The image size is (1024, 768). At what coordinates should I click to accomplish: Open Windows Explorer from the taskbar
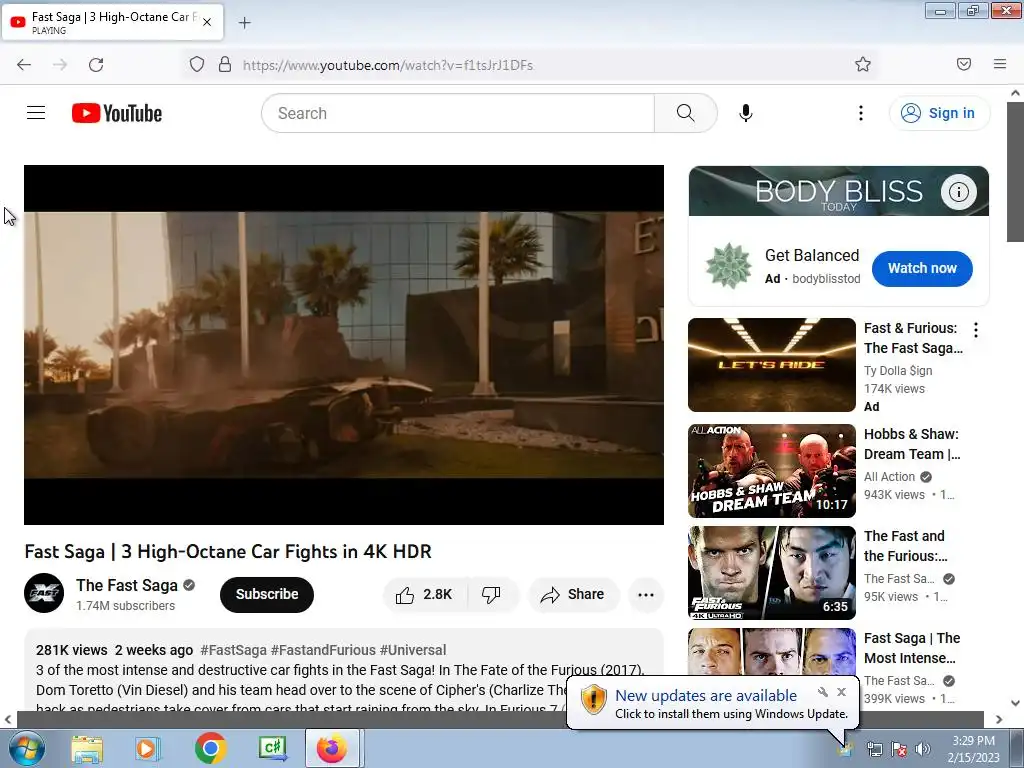click(87, 748)
